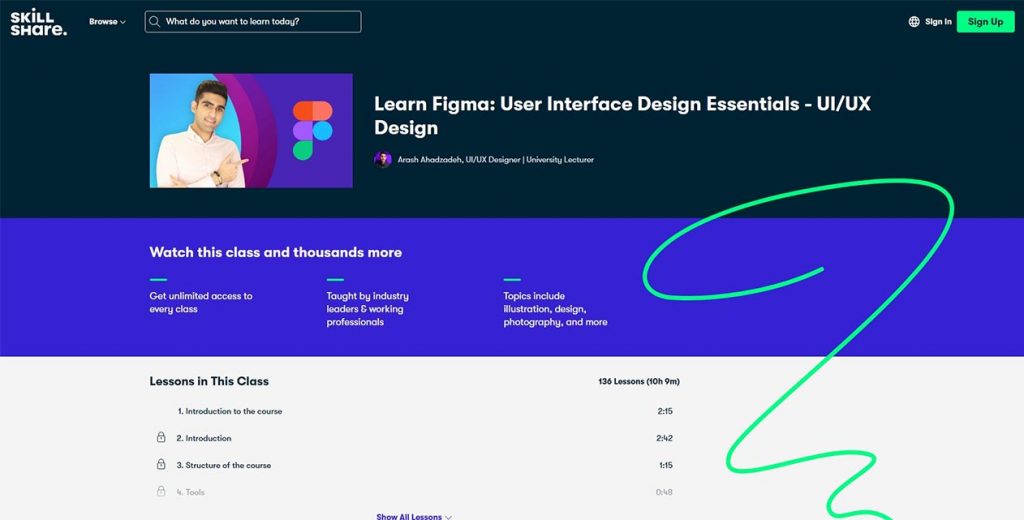Click 'Topics include illustration, design' text
Viewport: 1024px width, 520px height.
point(555,309)
